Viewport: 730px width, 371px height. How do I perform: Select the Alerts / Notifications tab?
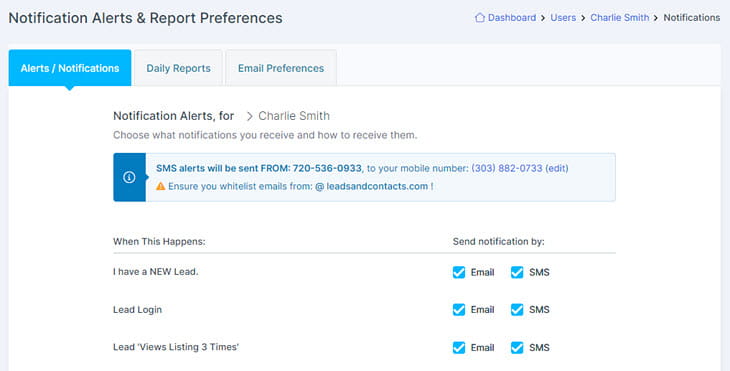[x=70, y=68]
